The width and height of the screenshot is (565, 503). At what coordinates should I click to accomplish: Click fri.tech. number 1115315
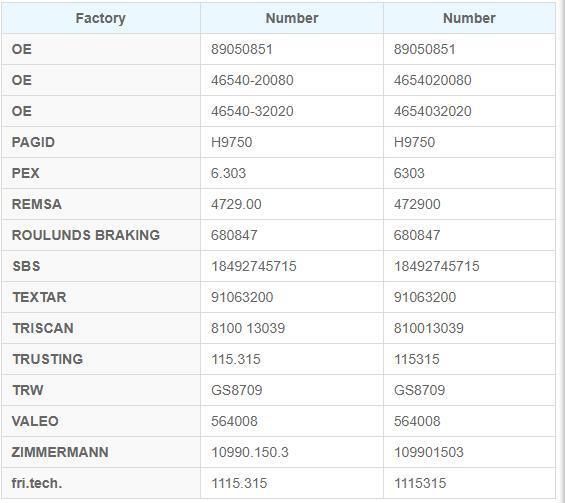point(420,483)
